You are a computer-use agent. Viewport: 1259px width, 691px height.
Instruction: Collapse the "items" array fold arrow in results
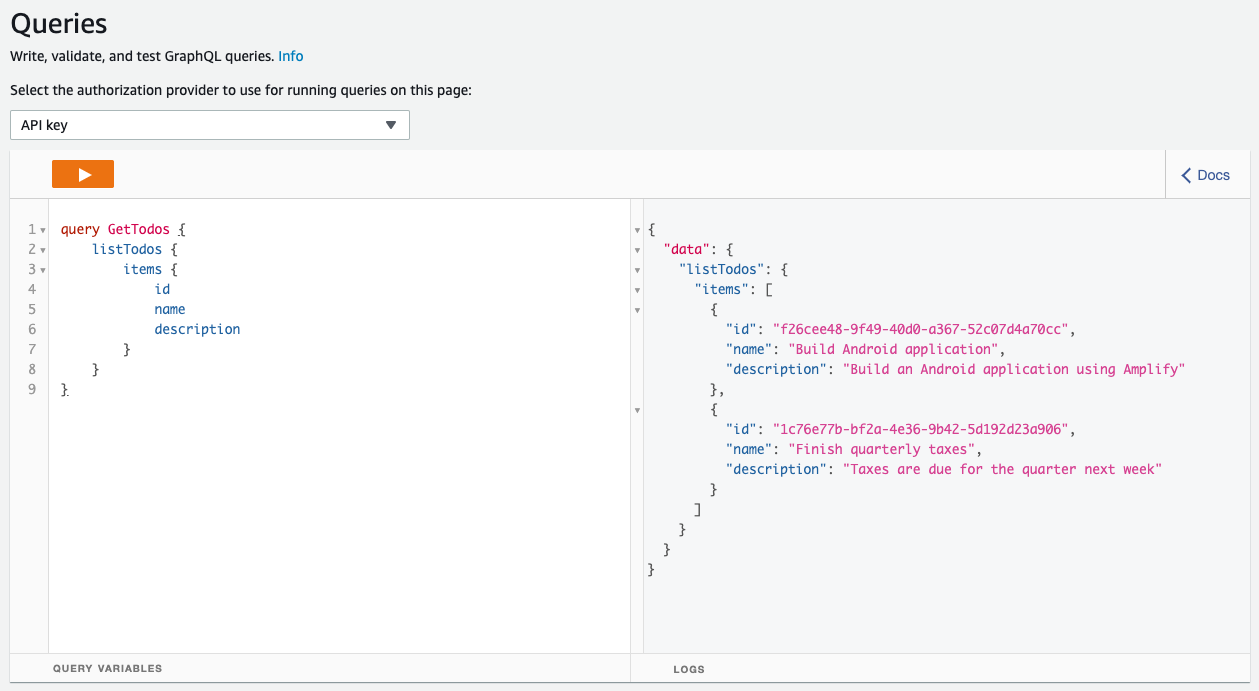(638, 290)
